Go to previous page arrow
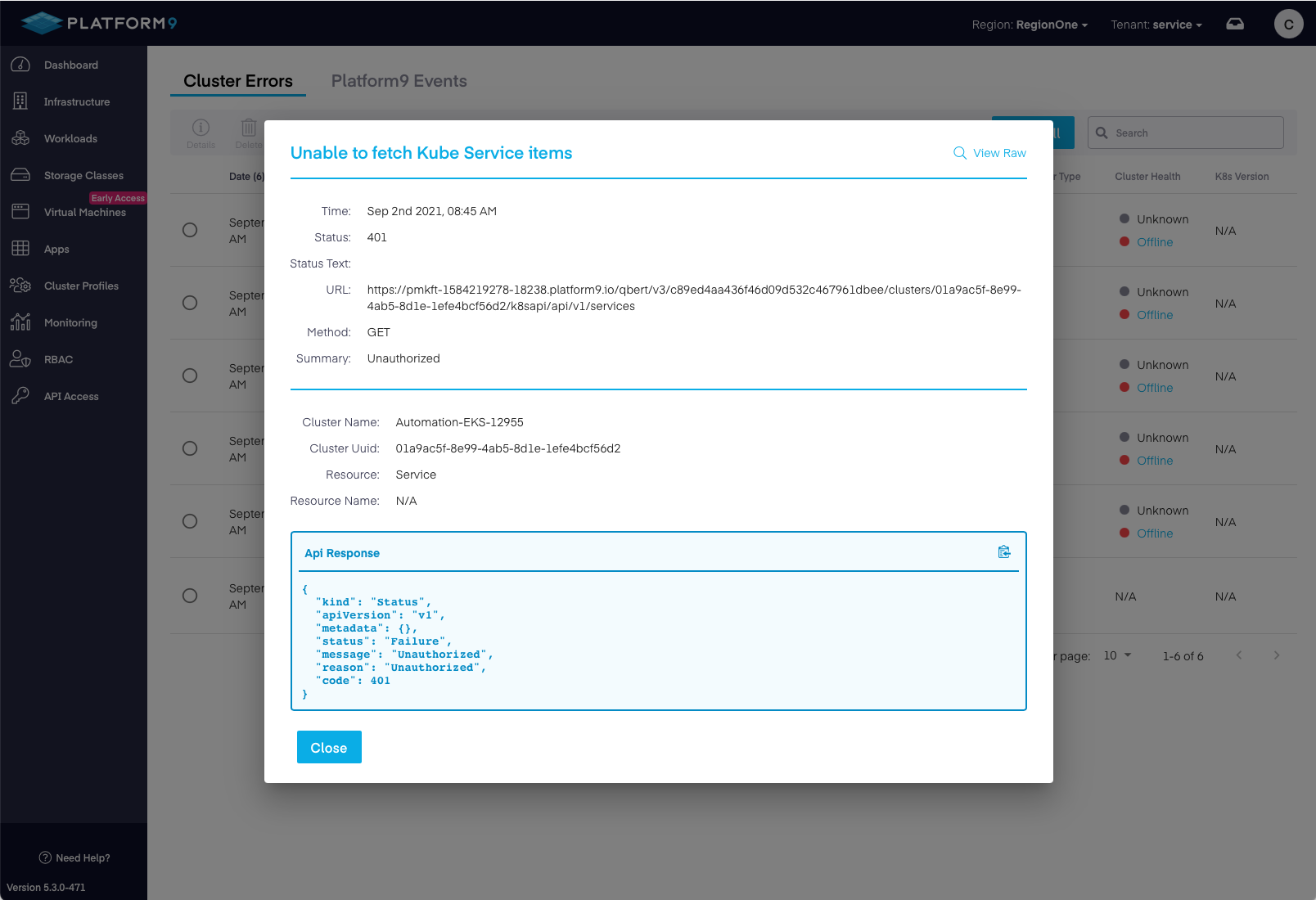The image size is (1316, 900). (x=1239, y=655)
